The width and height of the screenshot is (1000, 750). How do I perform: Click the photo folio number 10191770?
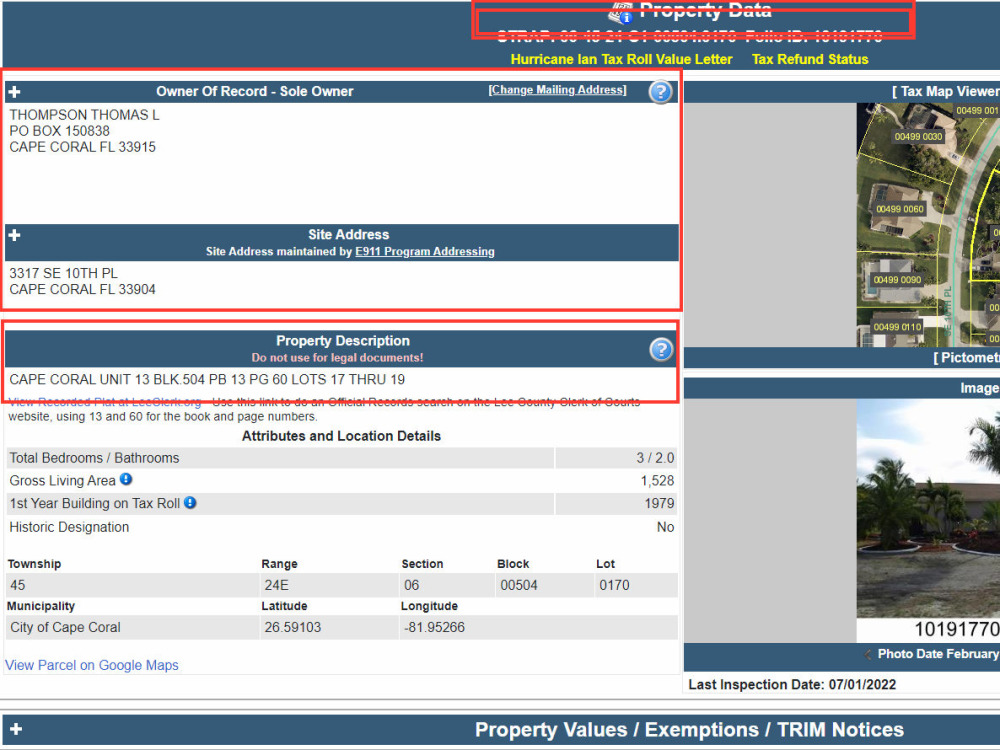coord(957,629)
